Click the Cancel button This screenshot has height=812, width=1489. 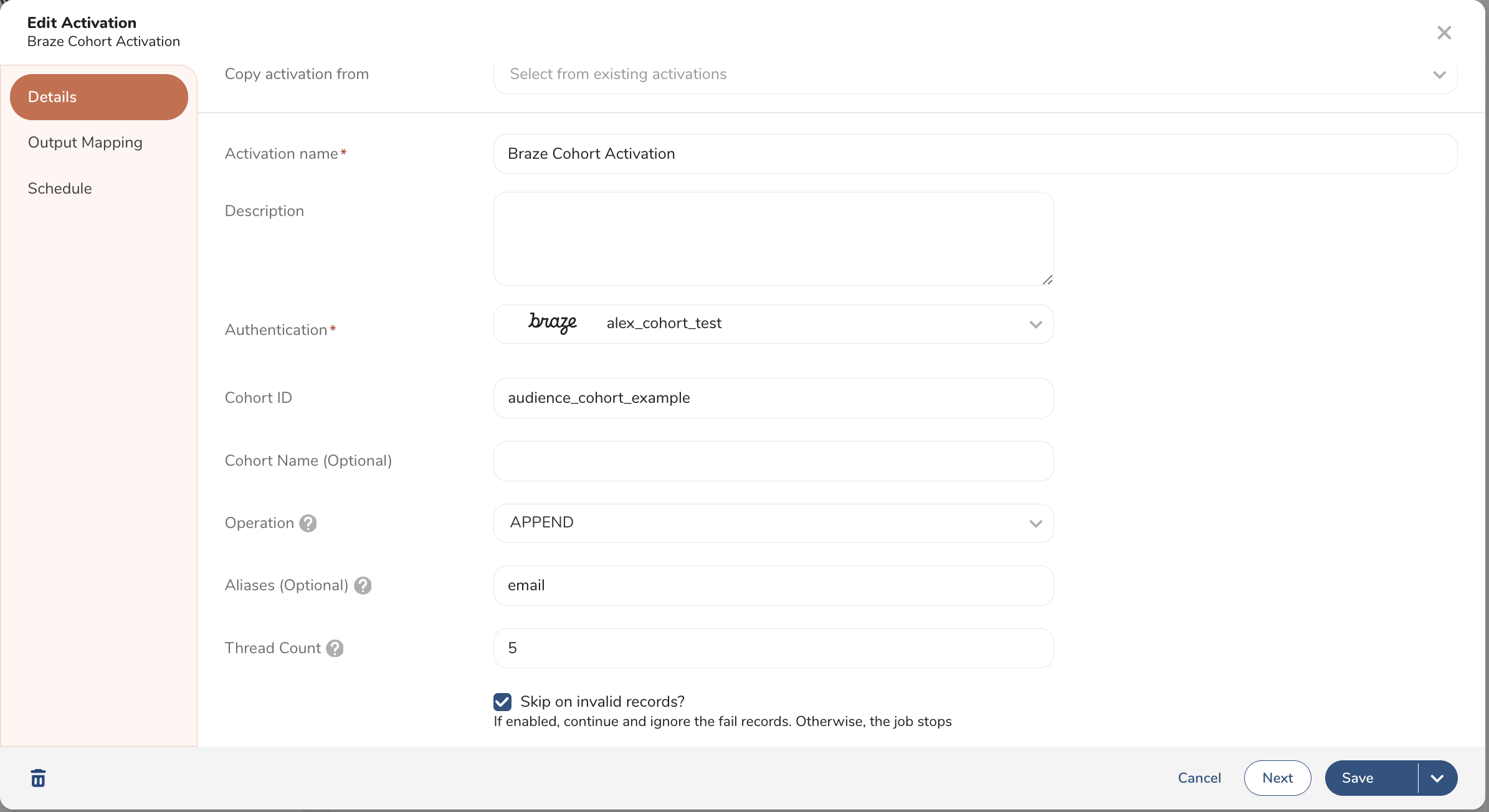tap(1200, 777)
